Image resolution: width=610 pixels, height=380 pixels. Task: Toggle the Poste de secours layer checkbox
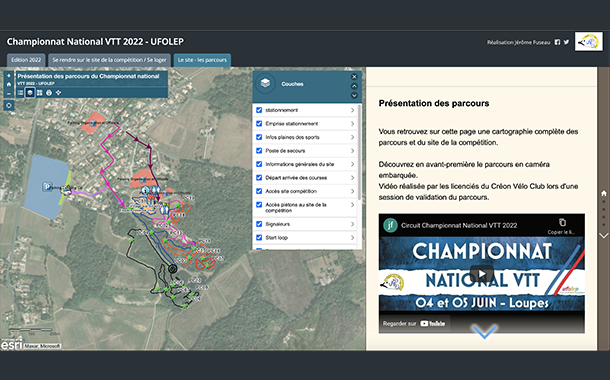tap(259, 151)
